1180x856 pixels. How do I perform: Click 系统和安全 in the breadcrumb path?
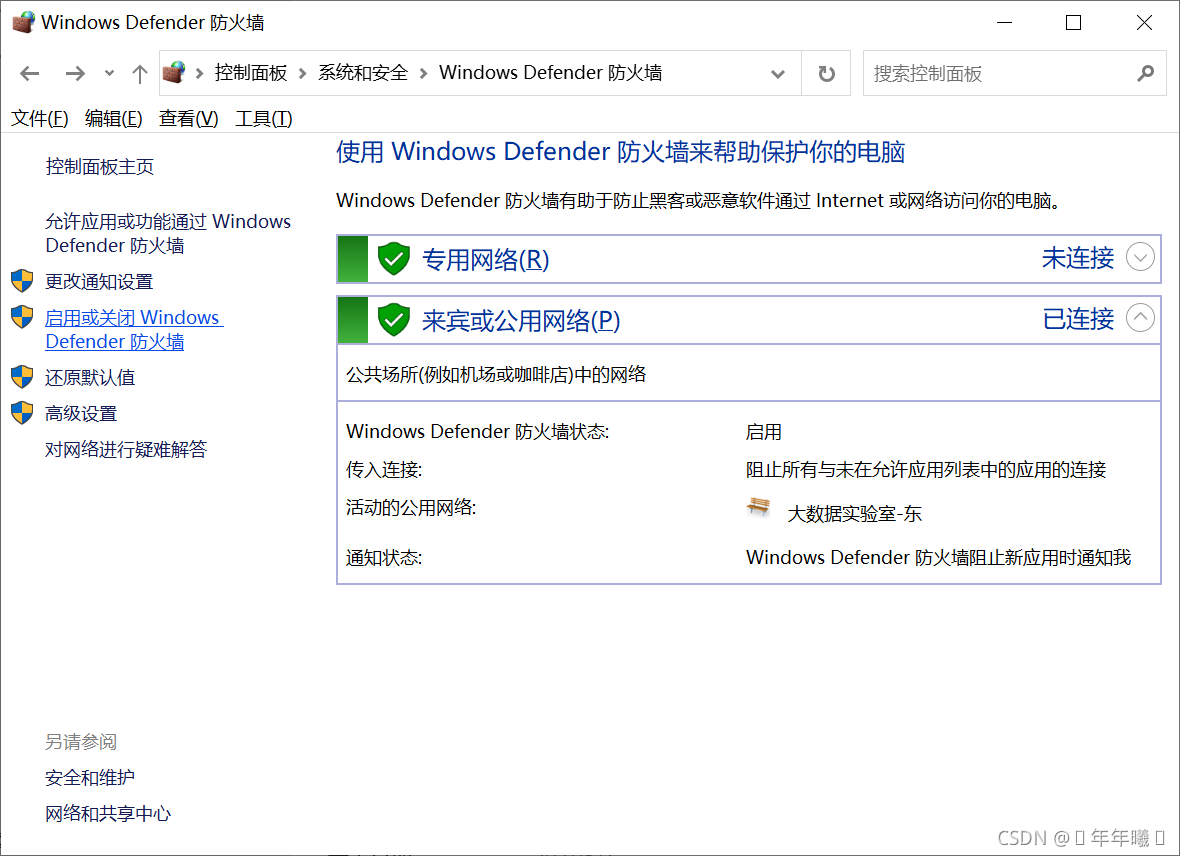363,73
